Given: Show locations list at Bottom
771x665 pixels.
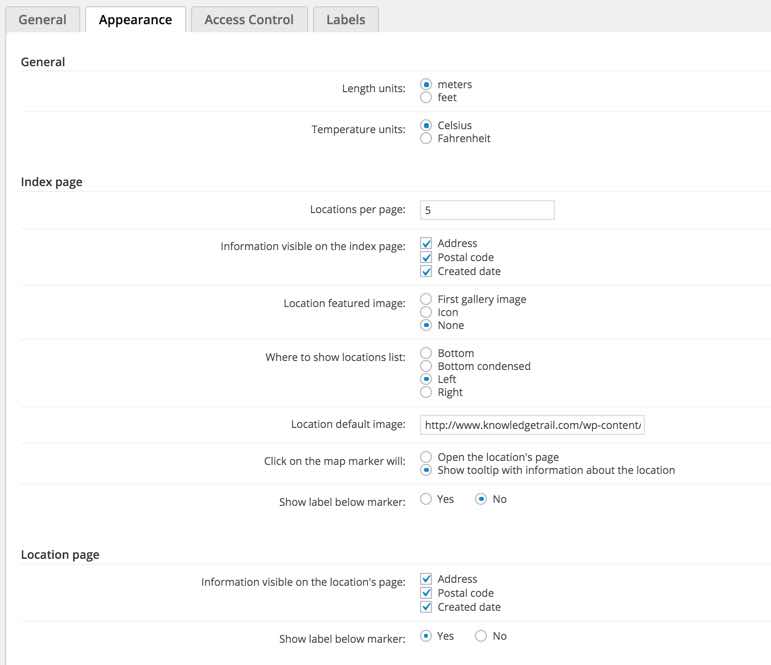Looking at the screenshot, I should [426, 353].
